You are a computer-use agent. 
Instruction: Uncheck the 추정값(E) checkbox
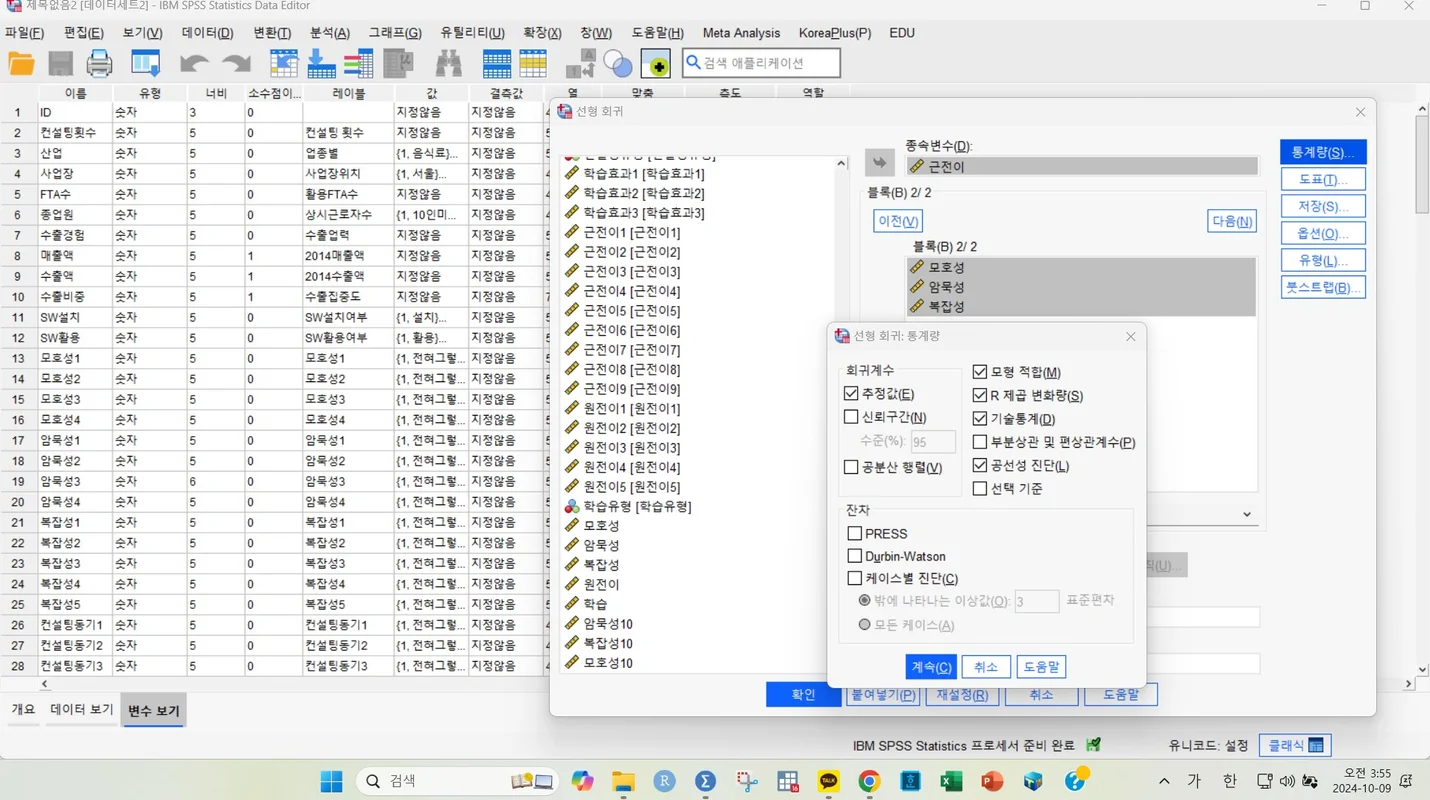pos(851,394)
